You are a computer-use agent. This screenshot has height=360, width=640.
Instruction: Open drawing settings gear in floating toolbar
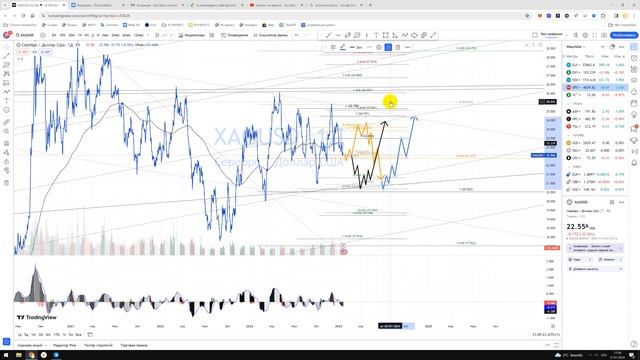(379, 47)
